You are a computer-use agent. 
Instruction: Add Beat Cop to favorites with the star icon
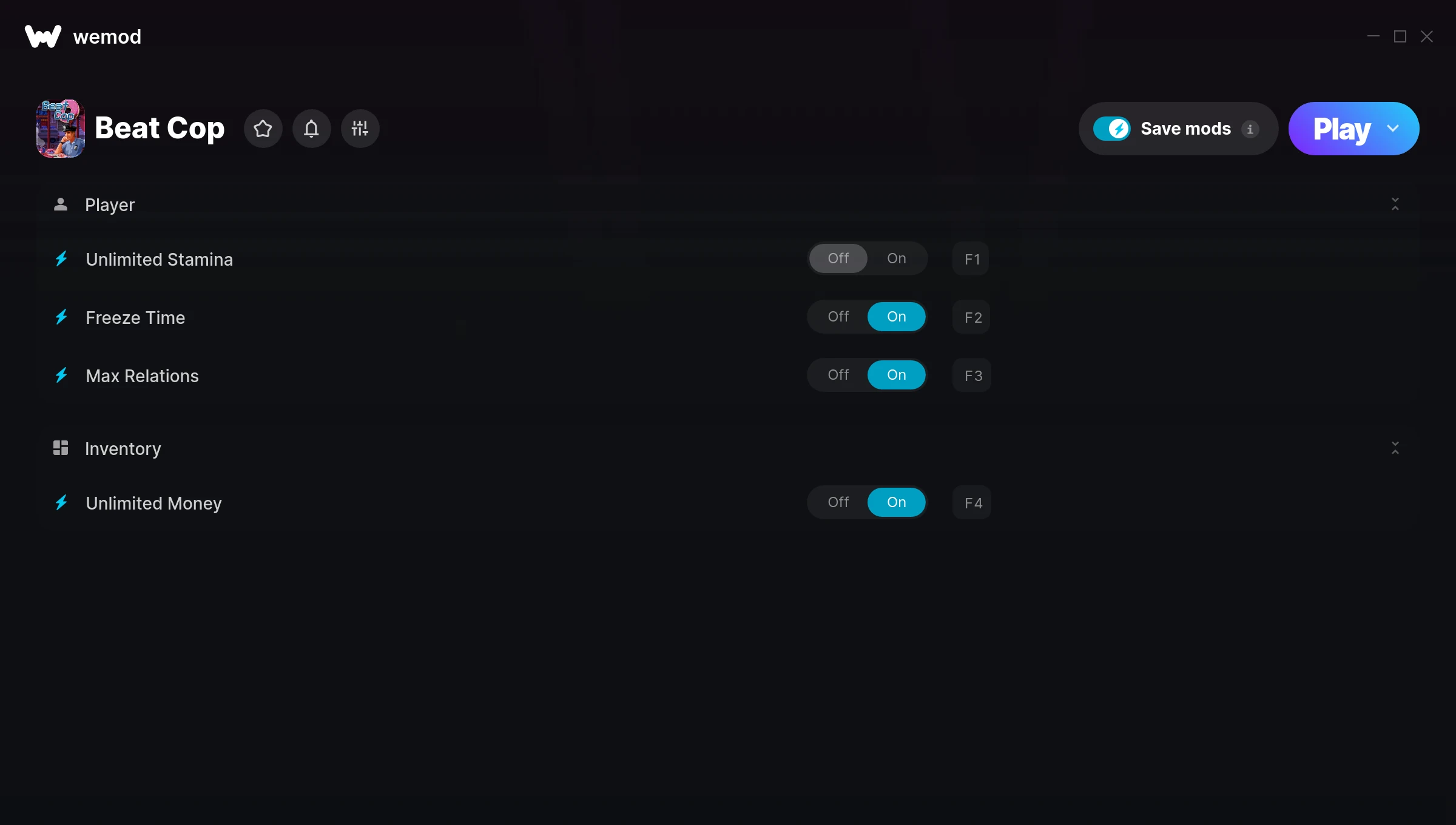[263, 129]
